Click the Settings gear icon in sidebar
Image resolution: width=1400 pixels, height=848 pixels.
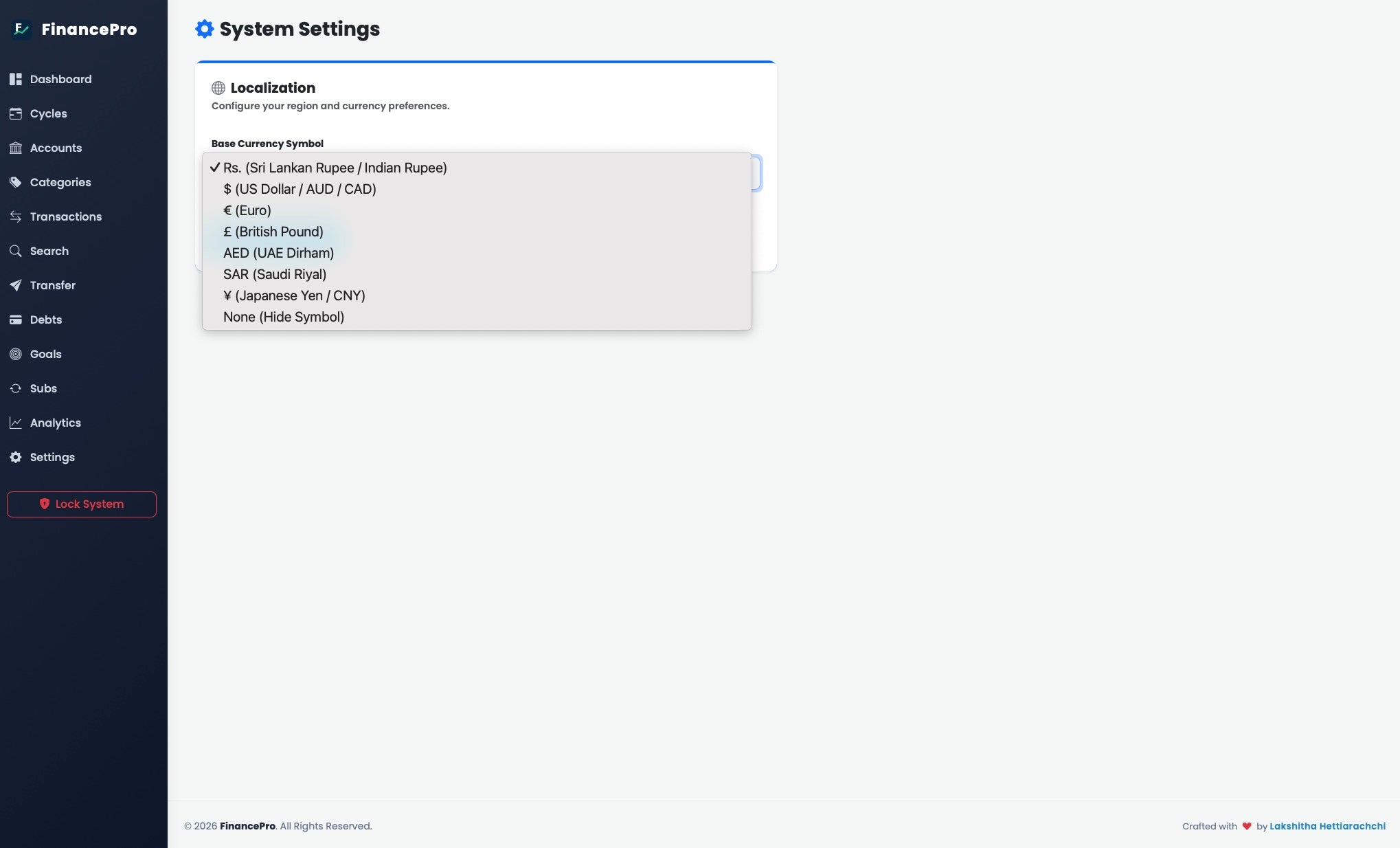pos(16,457)
